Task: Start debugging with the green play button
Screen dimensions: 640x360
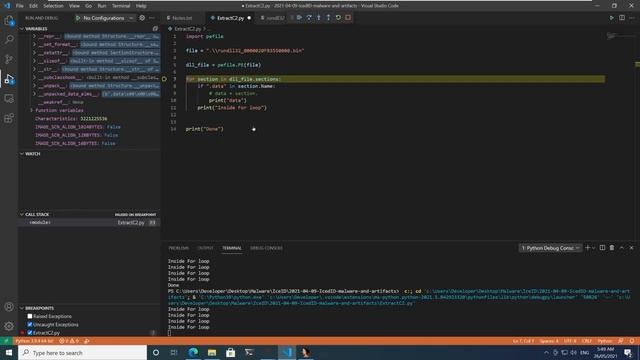Action: click(78, 18)
